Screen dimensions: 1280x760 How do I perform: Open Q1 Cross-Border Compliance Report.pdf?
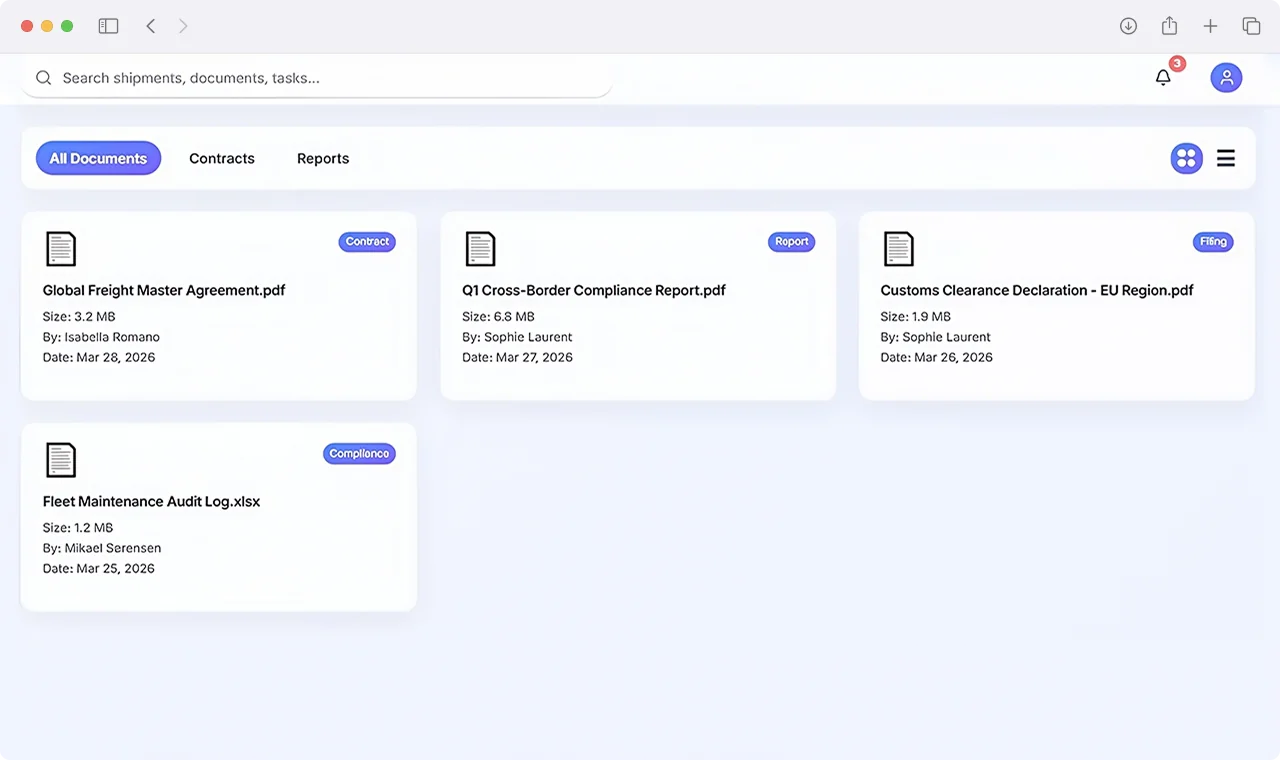594,290
